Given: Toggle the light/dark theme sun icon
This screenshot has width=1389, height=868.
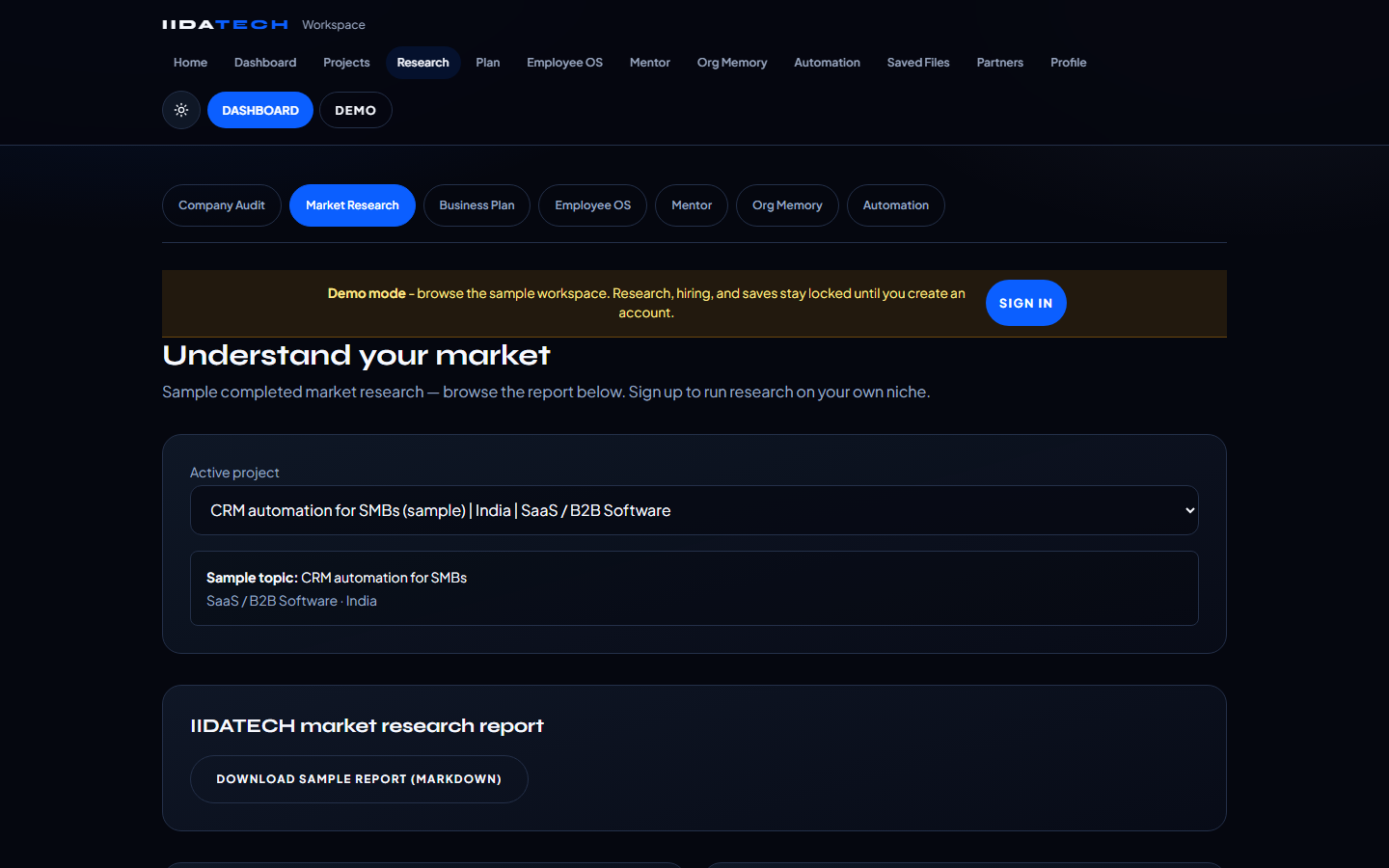Looking at the screenshot, I should (181, 110).
